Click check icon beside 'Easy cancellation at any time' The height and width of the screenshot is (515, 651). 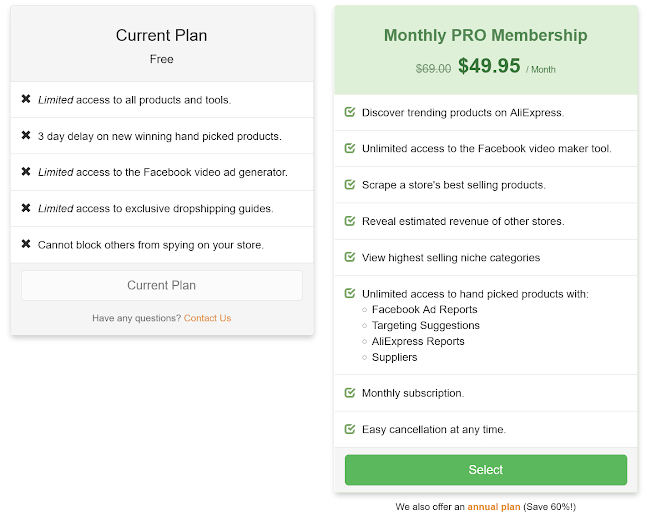(350, 429)
